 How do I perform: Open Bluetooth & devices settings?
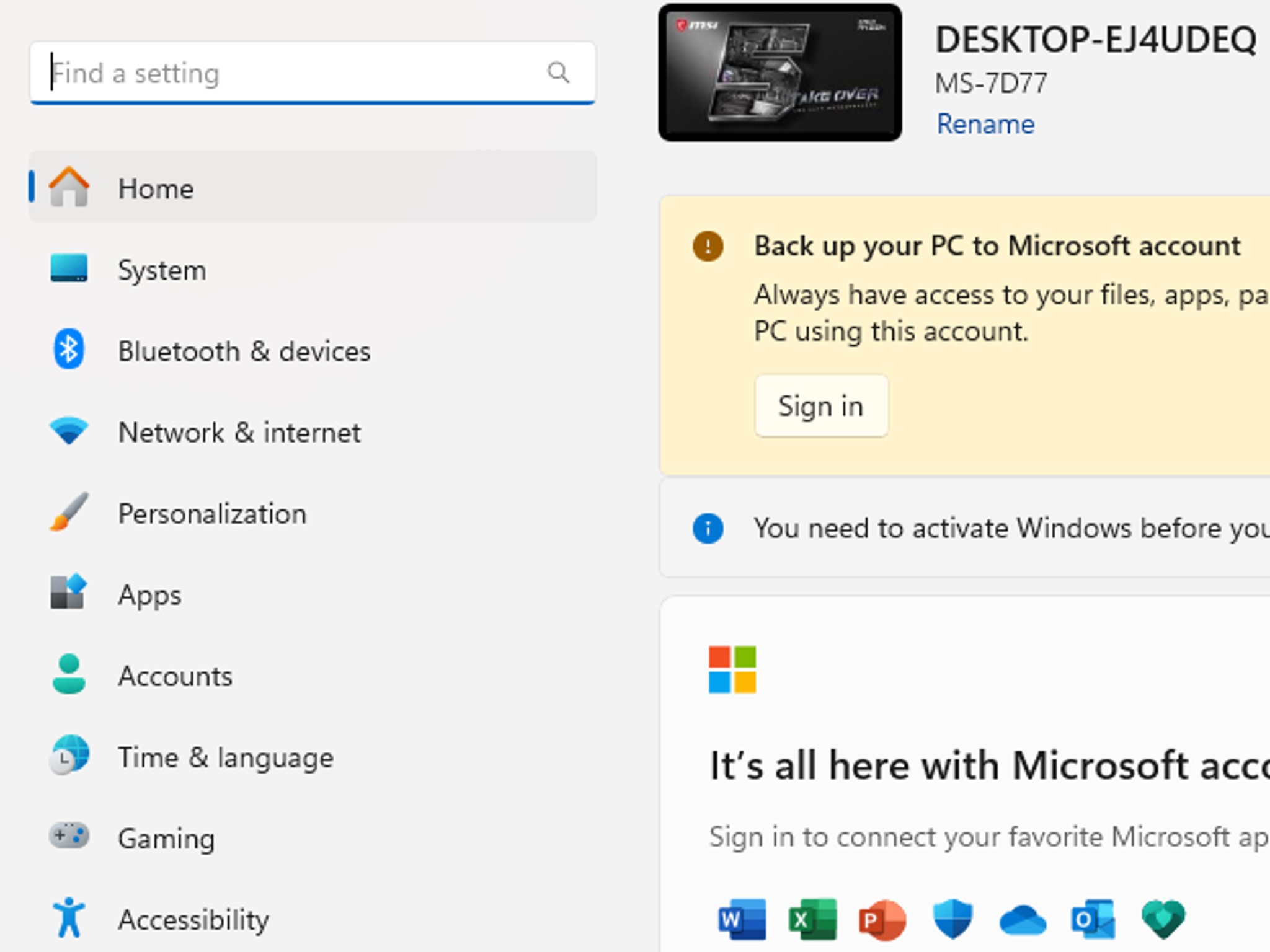pyautogui.click(x=313, y=351)
